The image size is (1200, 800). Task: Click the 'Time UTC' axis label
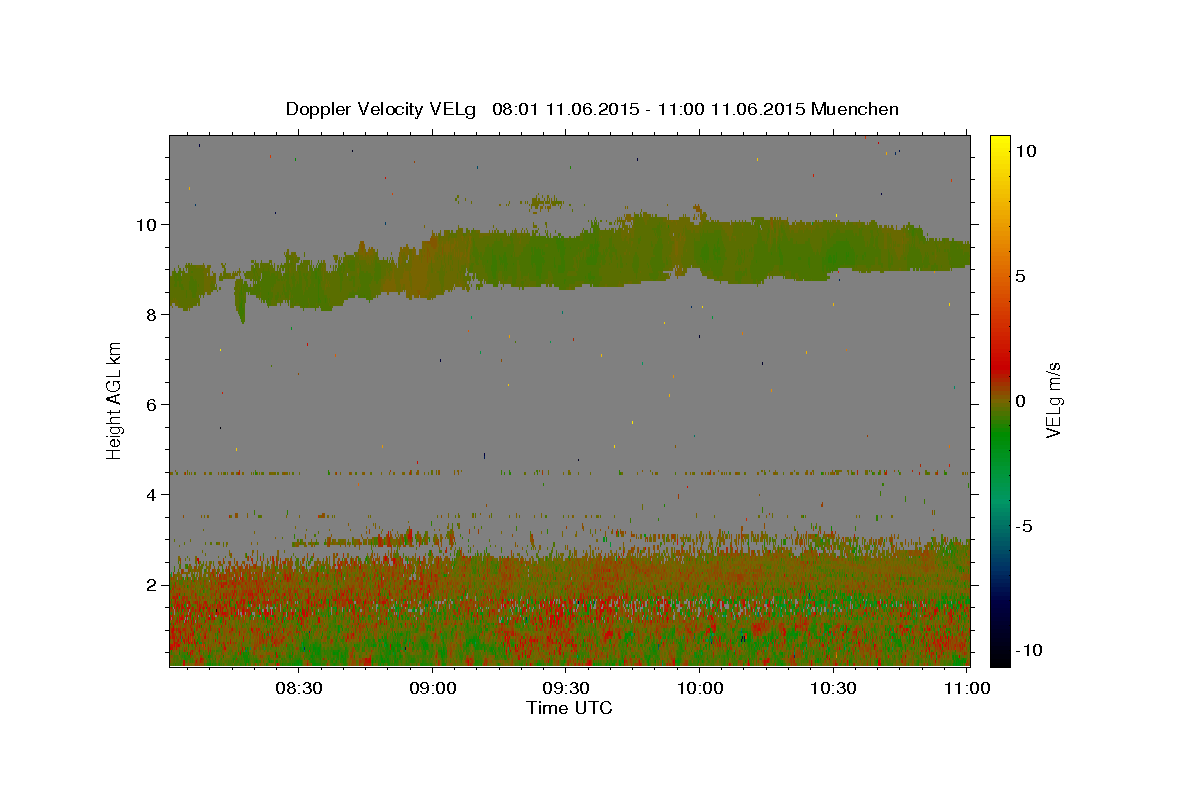(569, 708)
